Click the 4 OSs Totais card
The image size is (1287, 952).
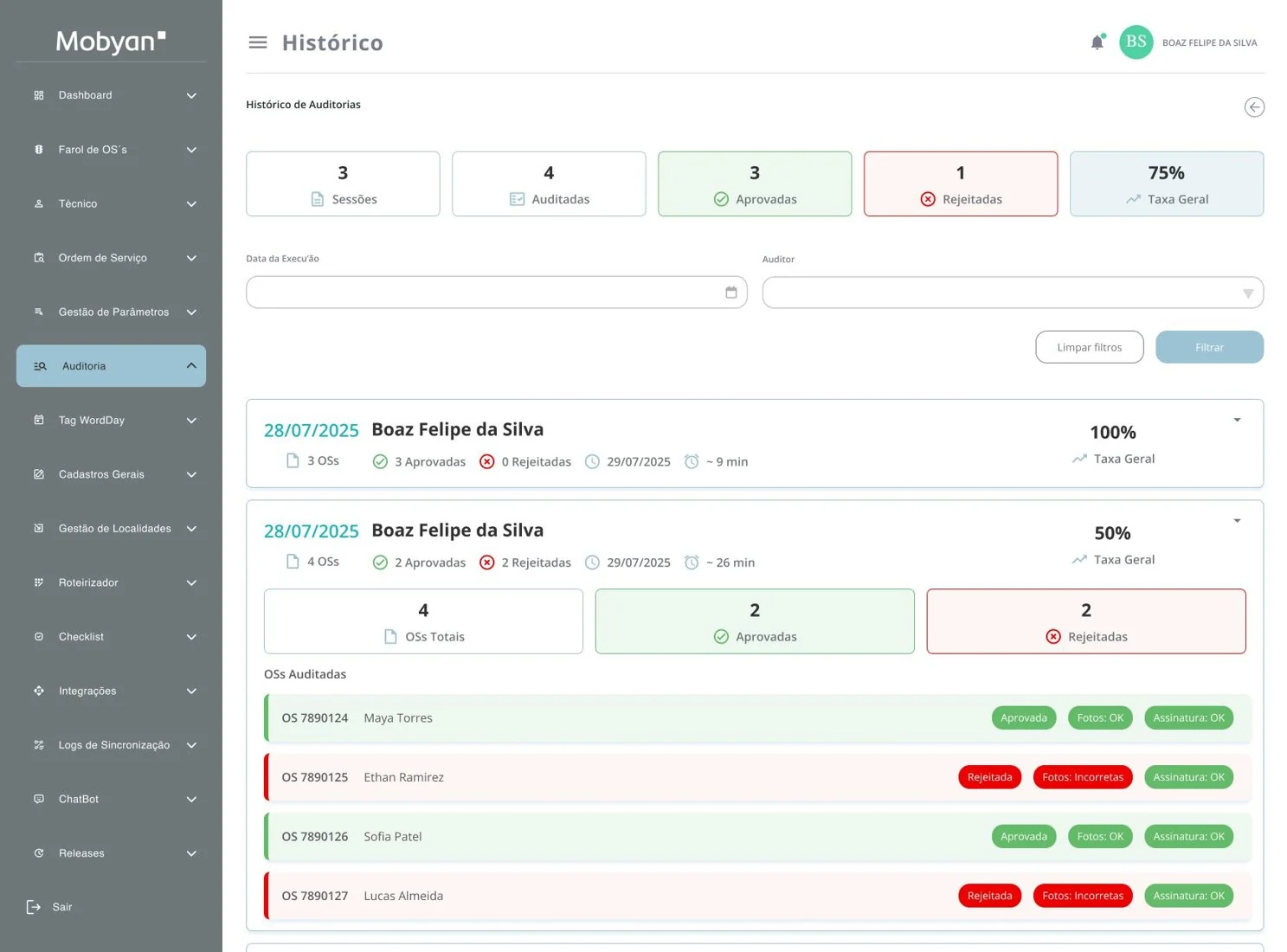(423, 621)
